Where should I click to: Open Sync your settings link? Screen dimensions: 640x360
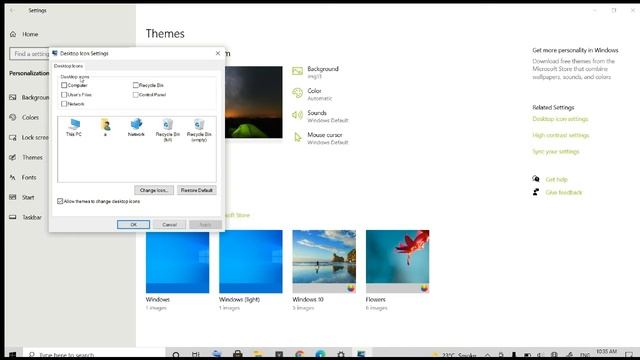(556, 152)
